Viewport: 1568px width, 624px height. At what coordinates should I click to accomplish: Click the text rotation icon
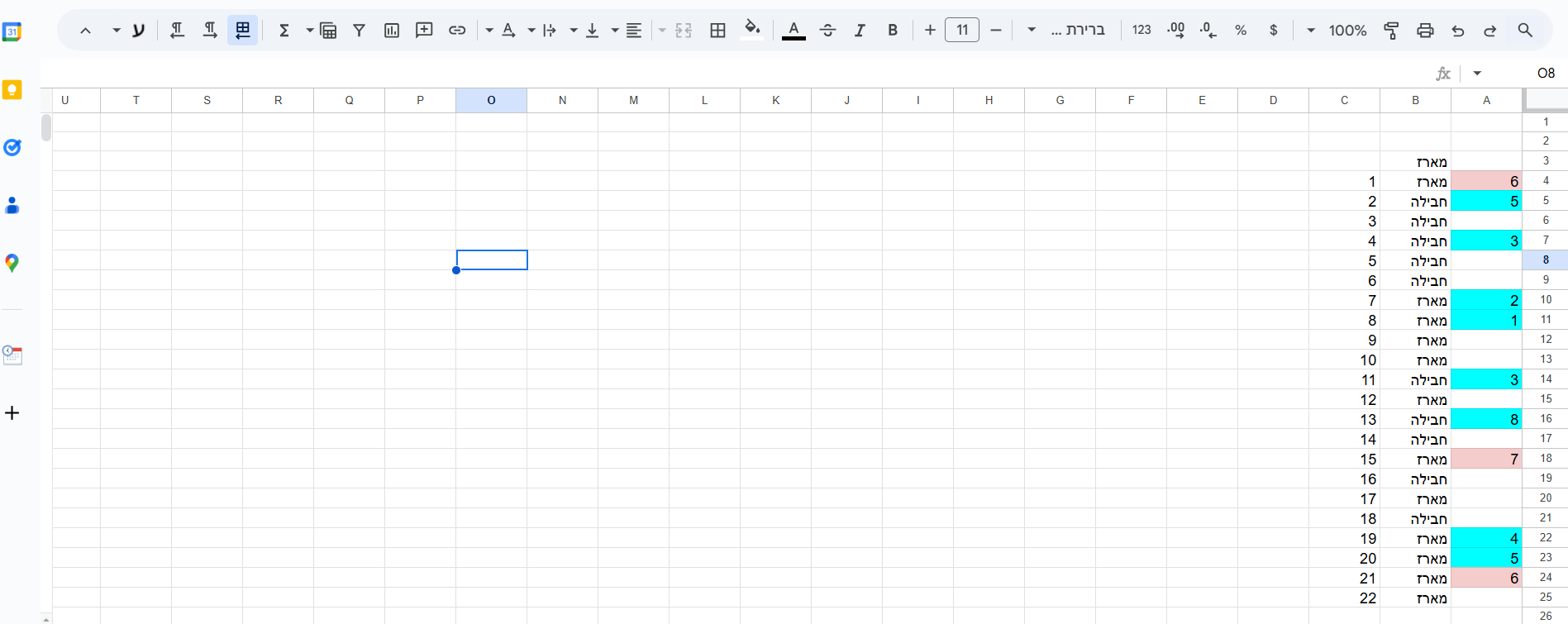click(508, 31)
